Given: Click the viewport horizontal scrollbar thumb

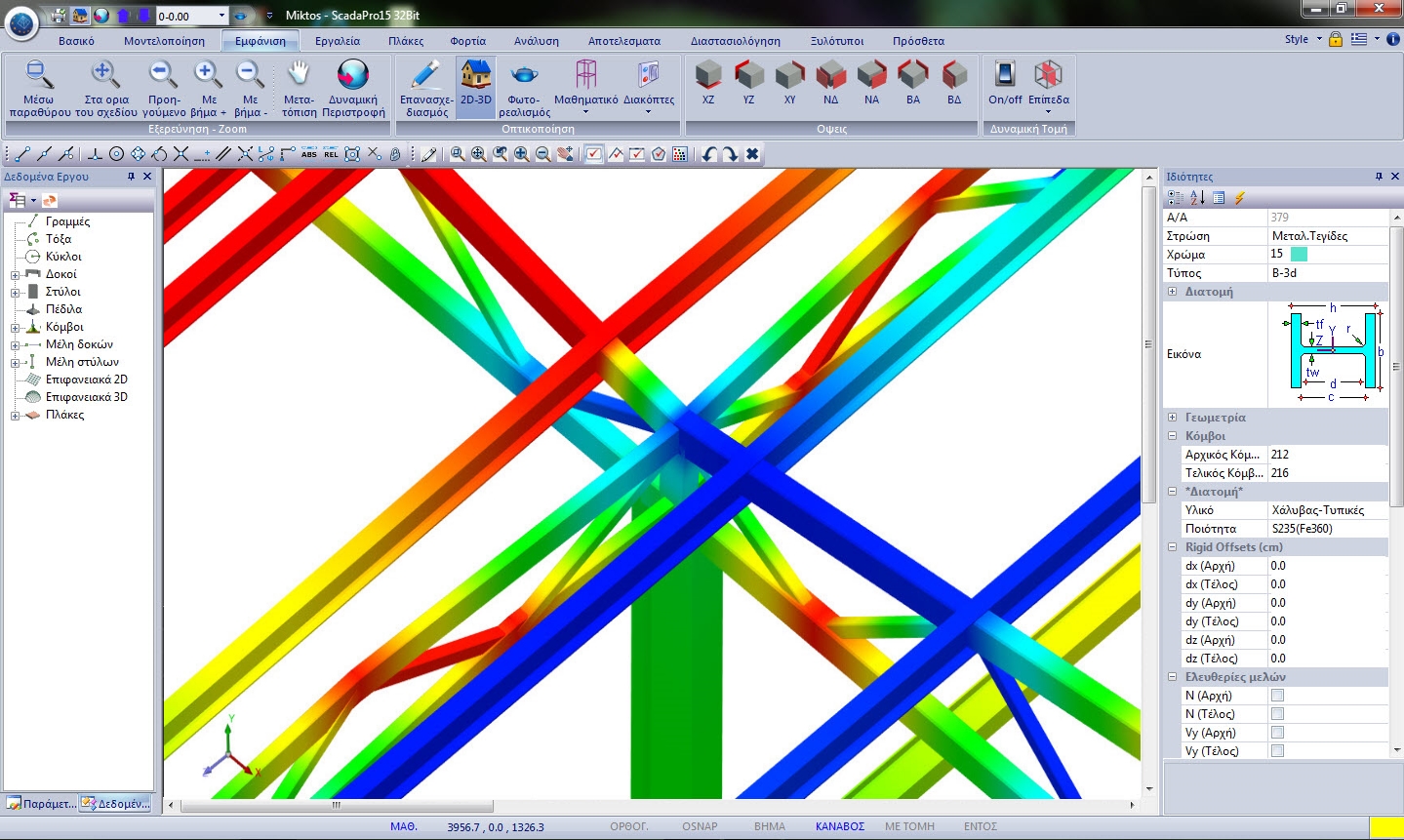Looking at the screenshot, I should click(x=337, y=806).
